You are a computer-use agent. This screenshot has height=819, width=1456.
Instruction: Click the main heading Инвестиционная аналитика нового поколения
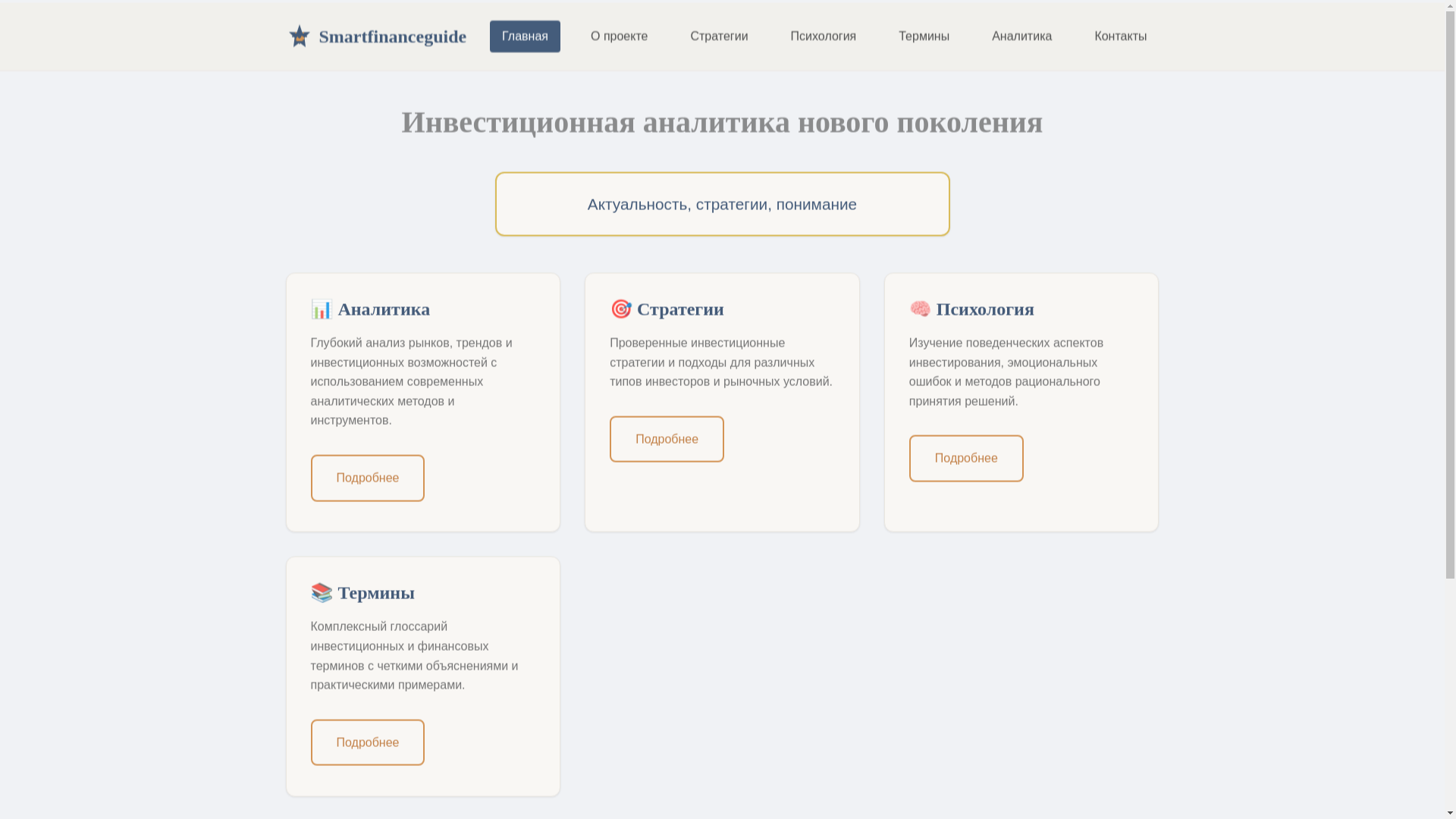tap(722, 122)
